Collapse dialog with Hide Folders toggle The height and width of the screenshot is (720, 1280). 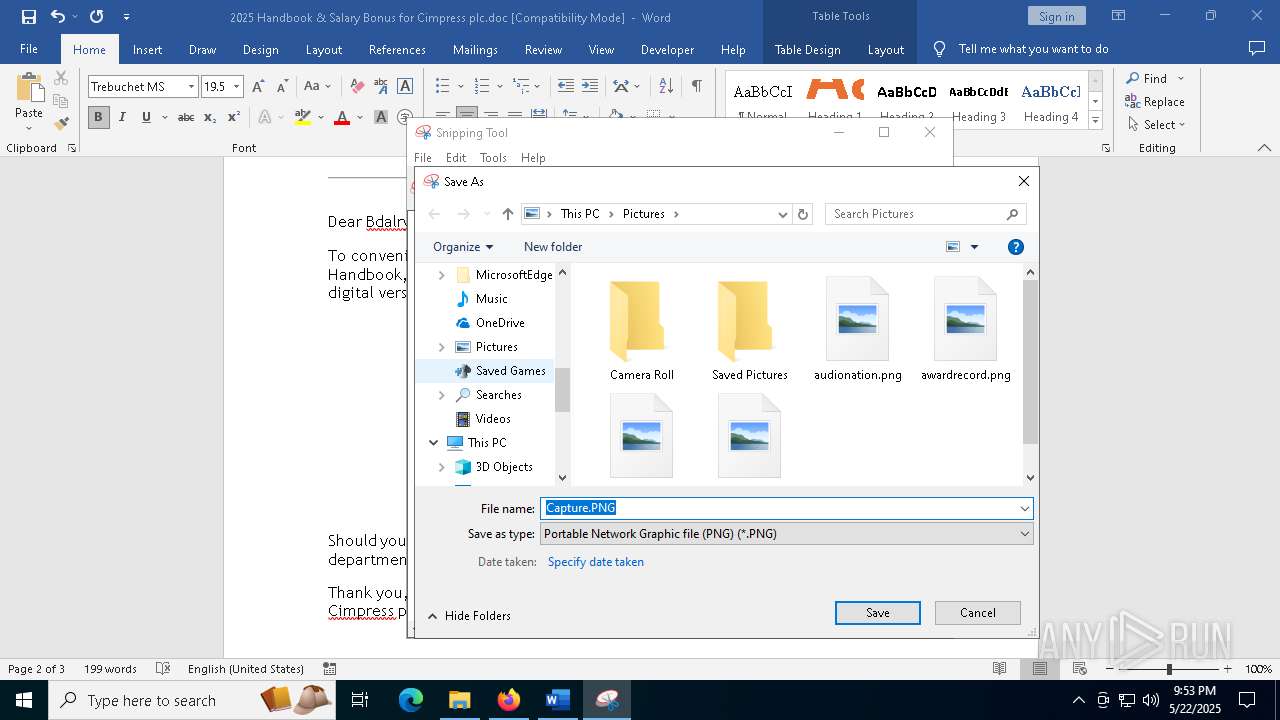coord(469,616)
